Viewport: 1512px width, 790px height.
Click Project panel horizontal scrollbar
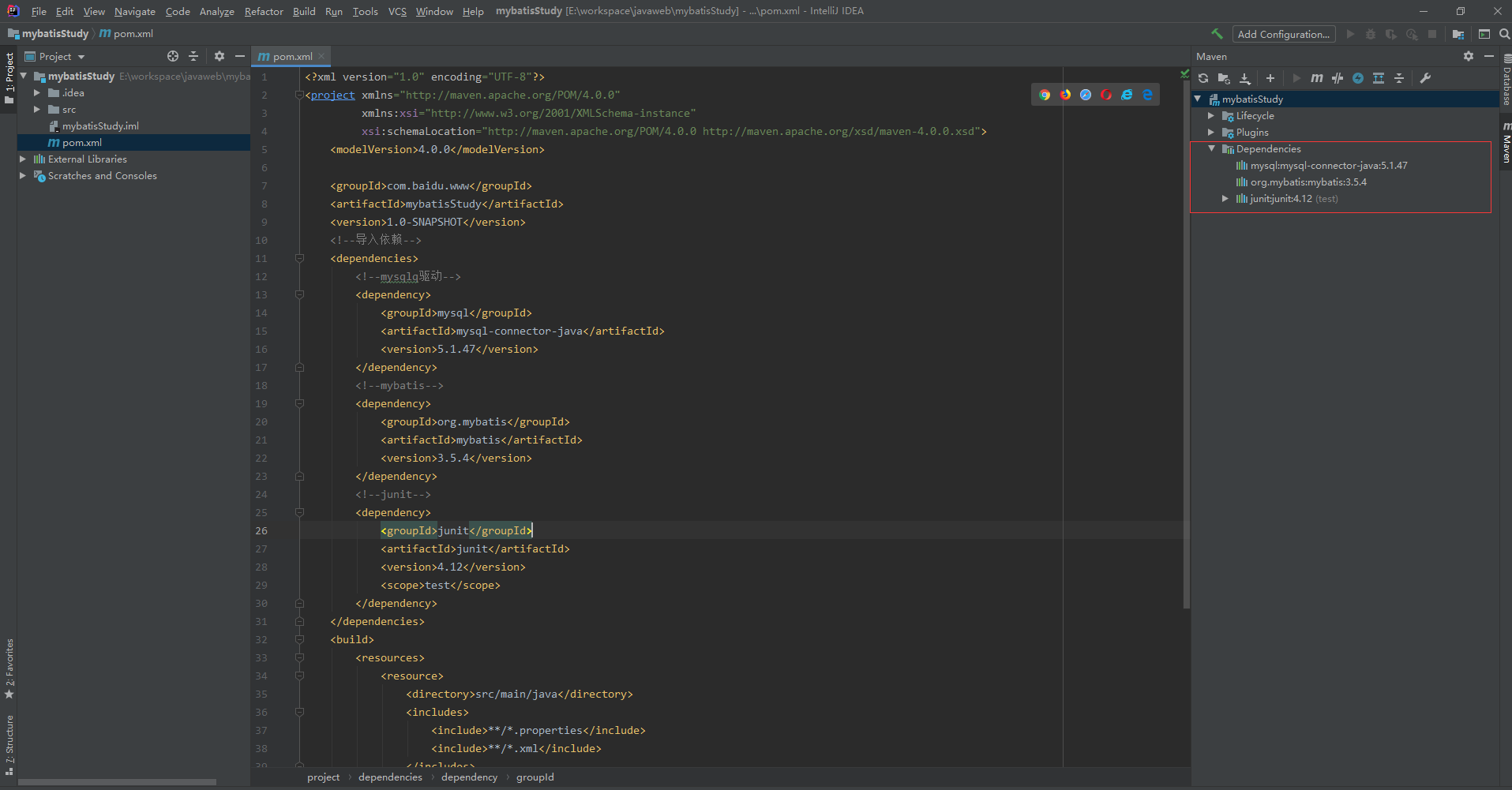pos(117,782)
